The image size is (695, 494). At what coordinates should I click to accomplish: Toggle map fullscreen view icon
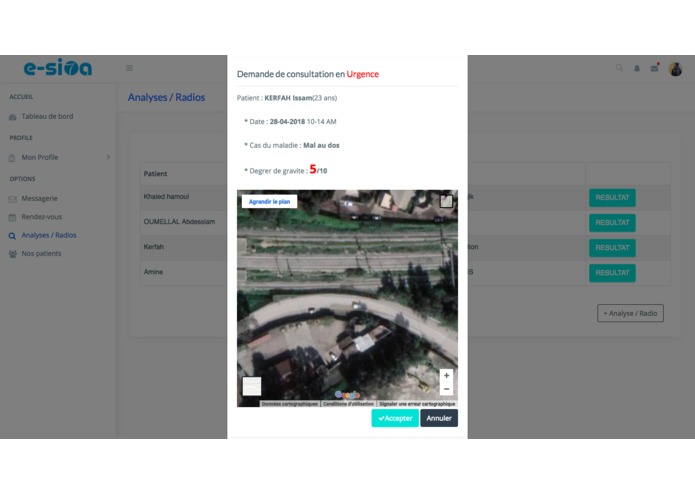pyautogui.click(x=446, y=201)
